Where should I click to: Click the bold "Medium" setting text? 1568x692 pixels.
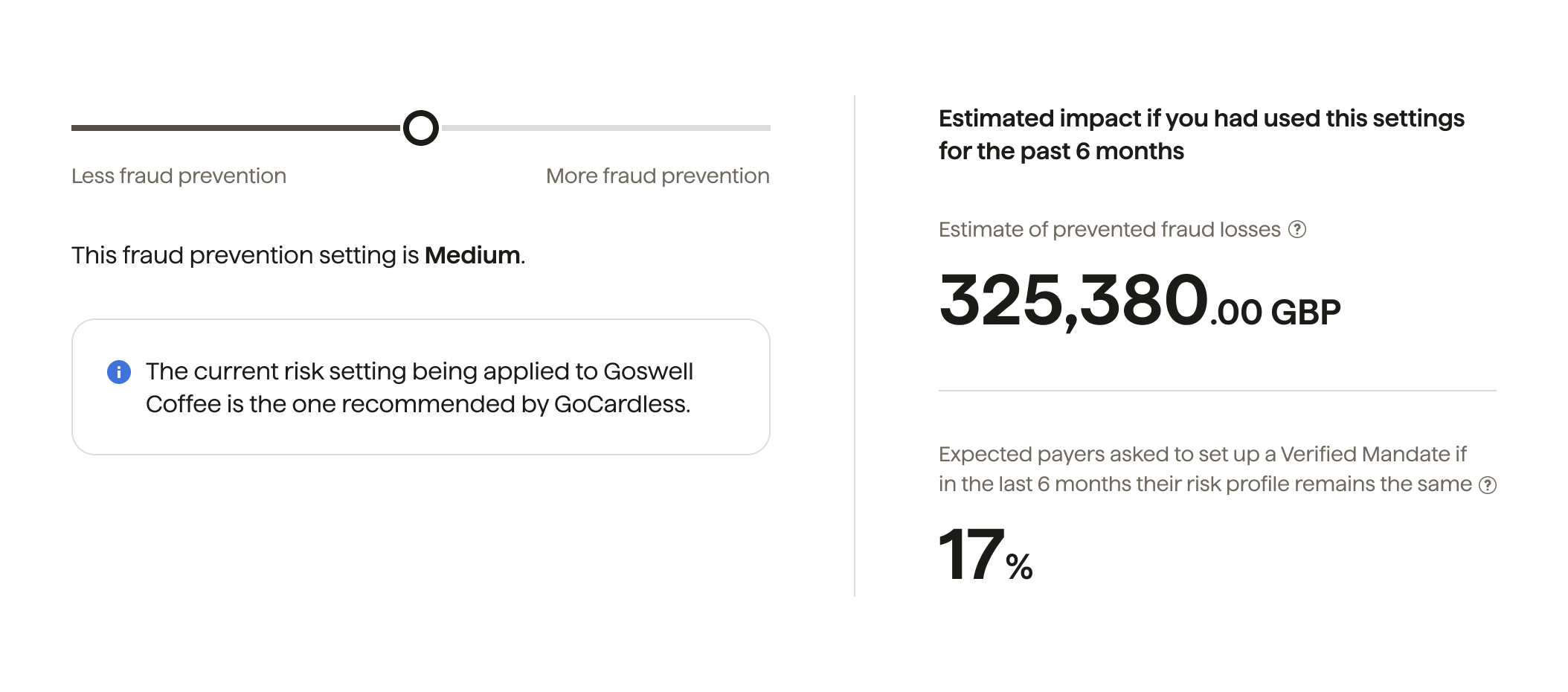click(472, 255)
